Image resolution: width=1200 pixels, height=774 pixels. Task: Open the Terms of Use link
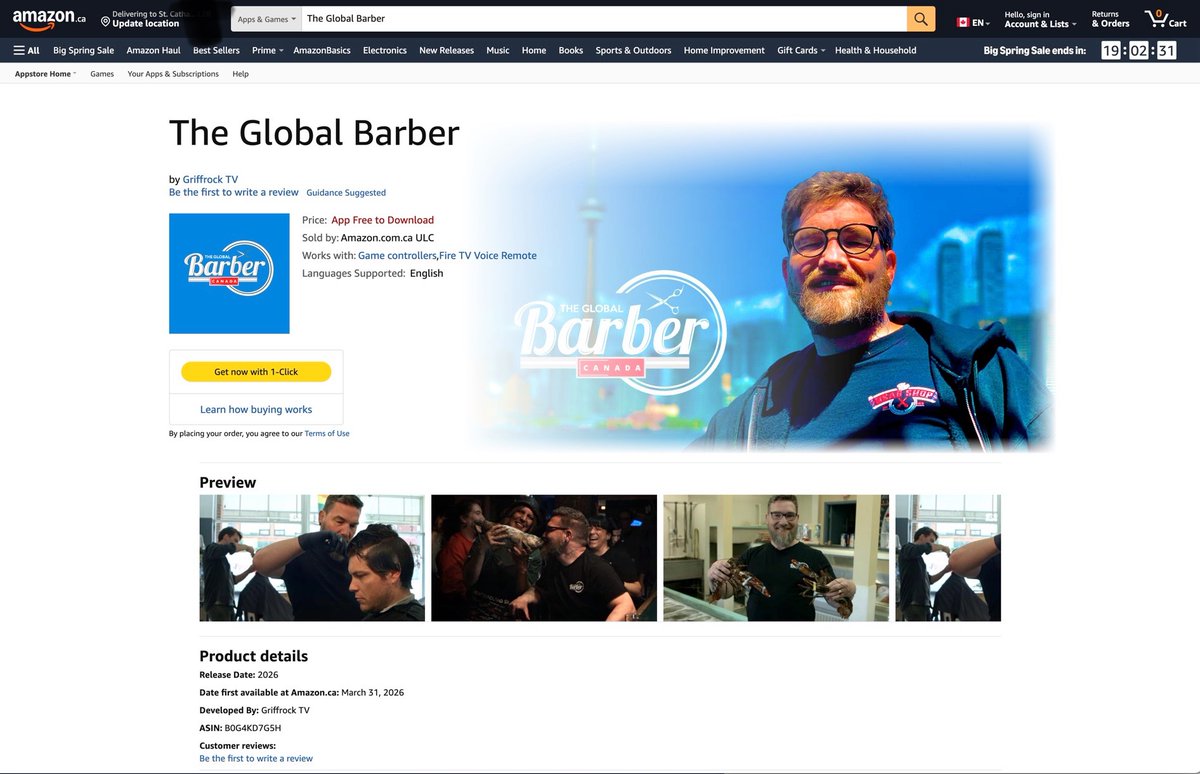[x=327, y=434]
